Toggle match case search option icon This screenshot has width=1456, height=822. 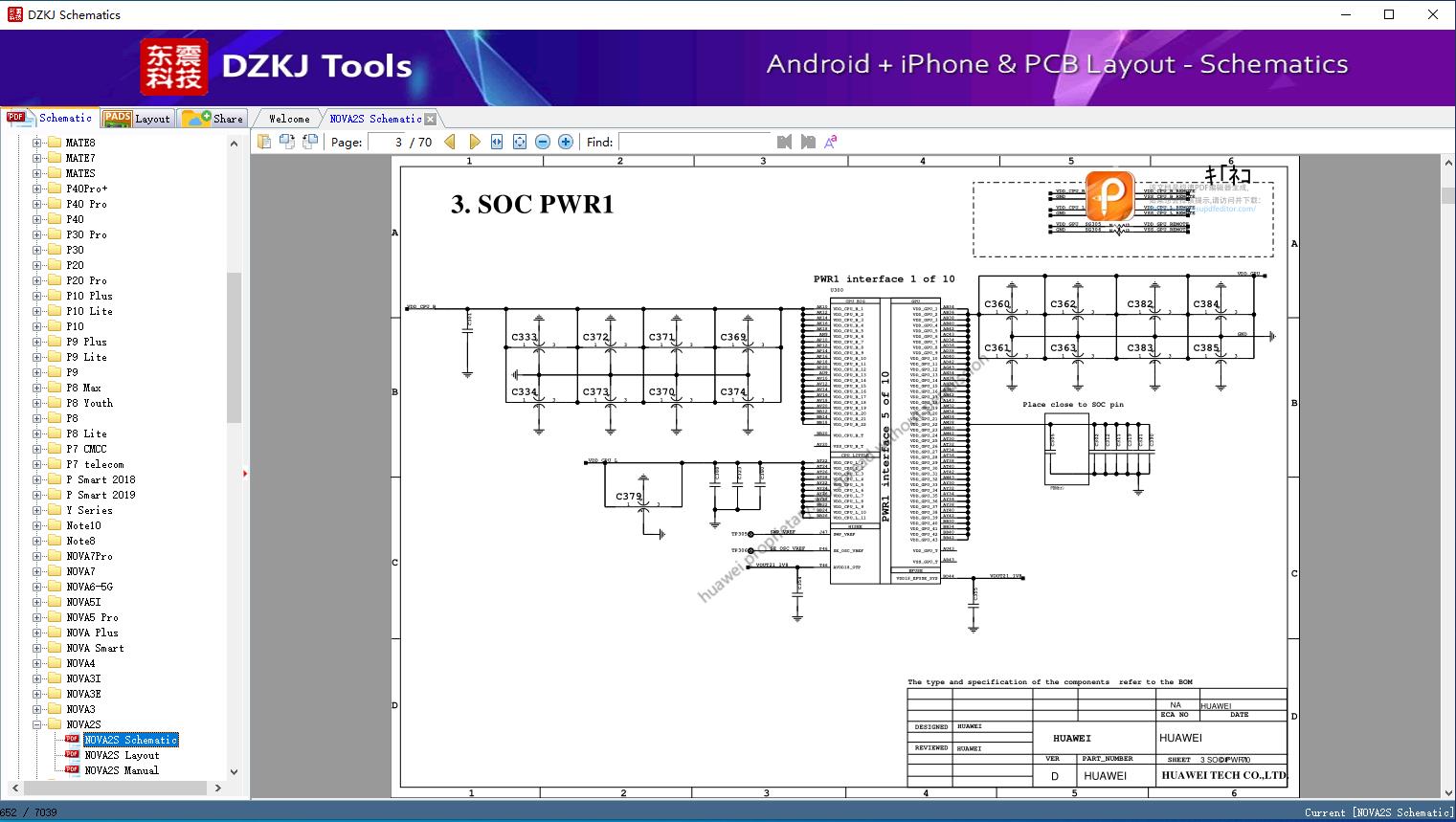tap(831, 142)
